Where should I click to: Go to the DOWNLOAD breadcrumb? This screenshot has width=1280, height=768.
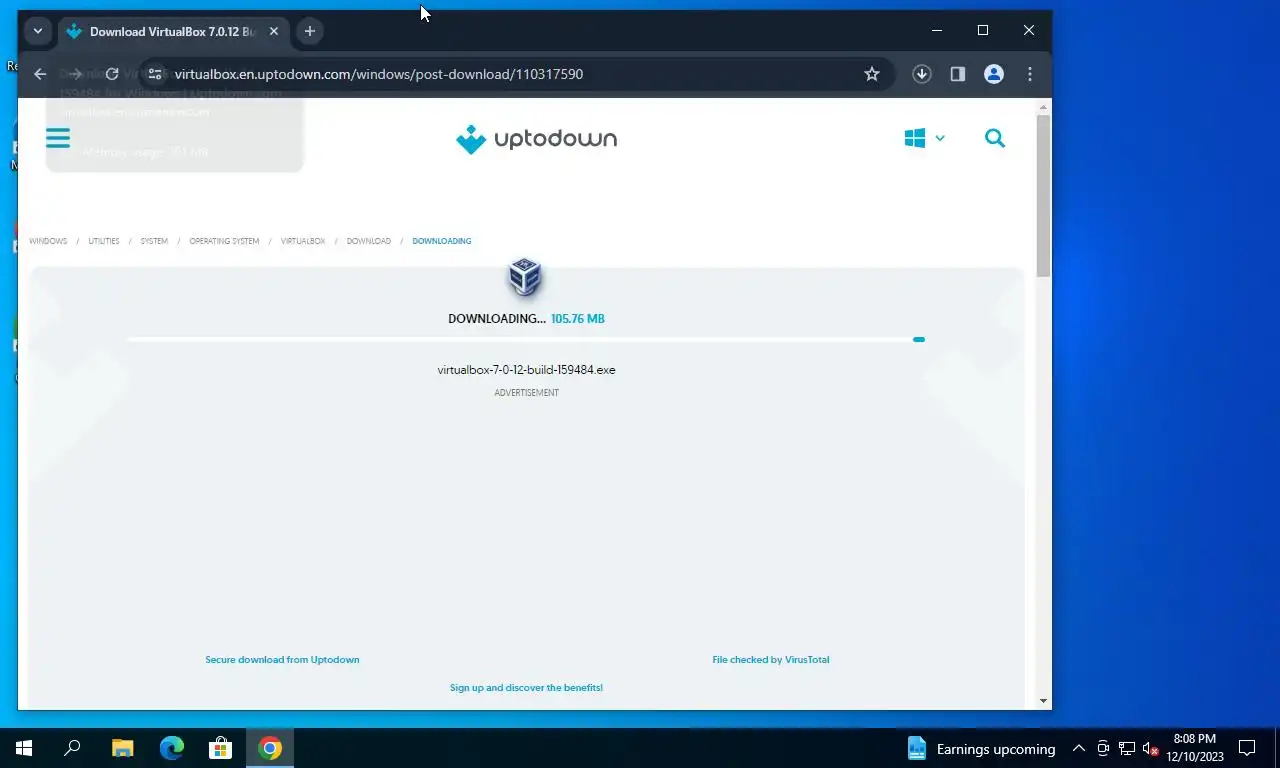[x=369, y=241]
